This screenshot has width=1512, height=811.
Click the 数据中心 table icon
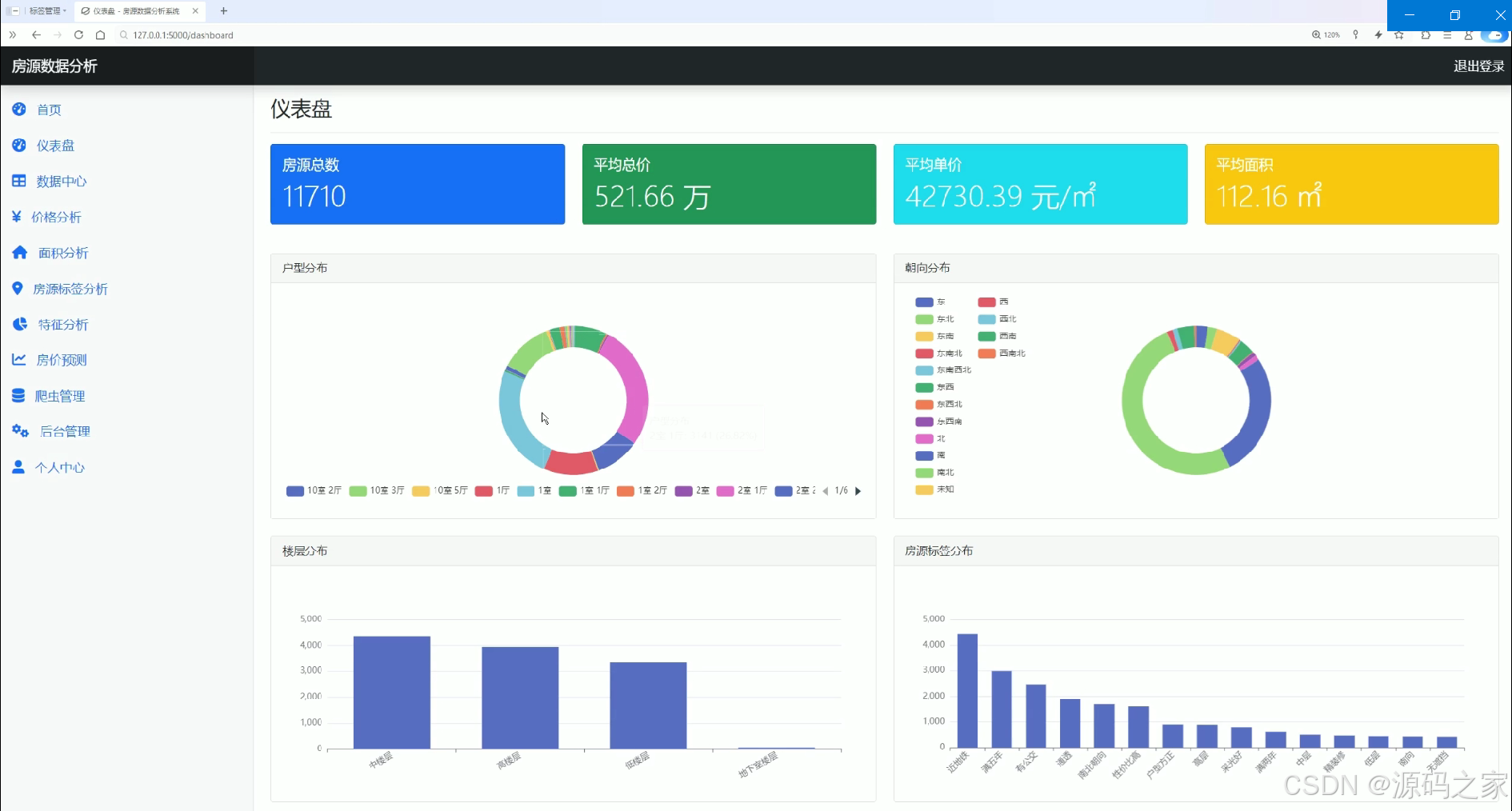click(x=19, y=181)
